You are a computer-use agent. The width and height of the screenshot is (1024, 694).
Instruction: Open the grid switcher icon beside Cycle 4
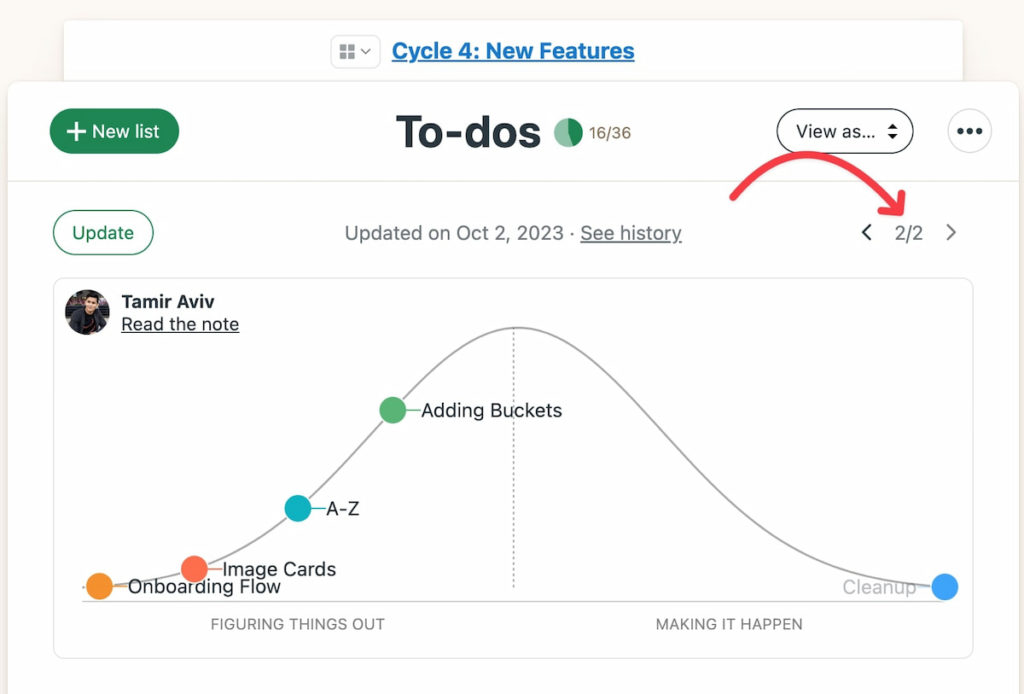coord(355,51)
